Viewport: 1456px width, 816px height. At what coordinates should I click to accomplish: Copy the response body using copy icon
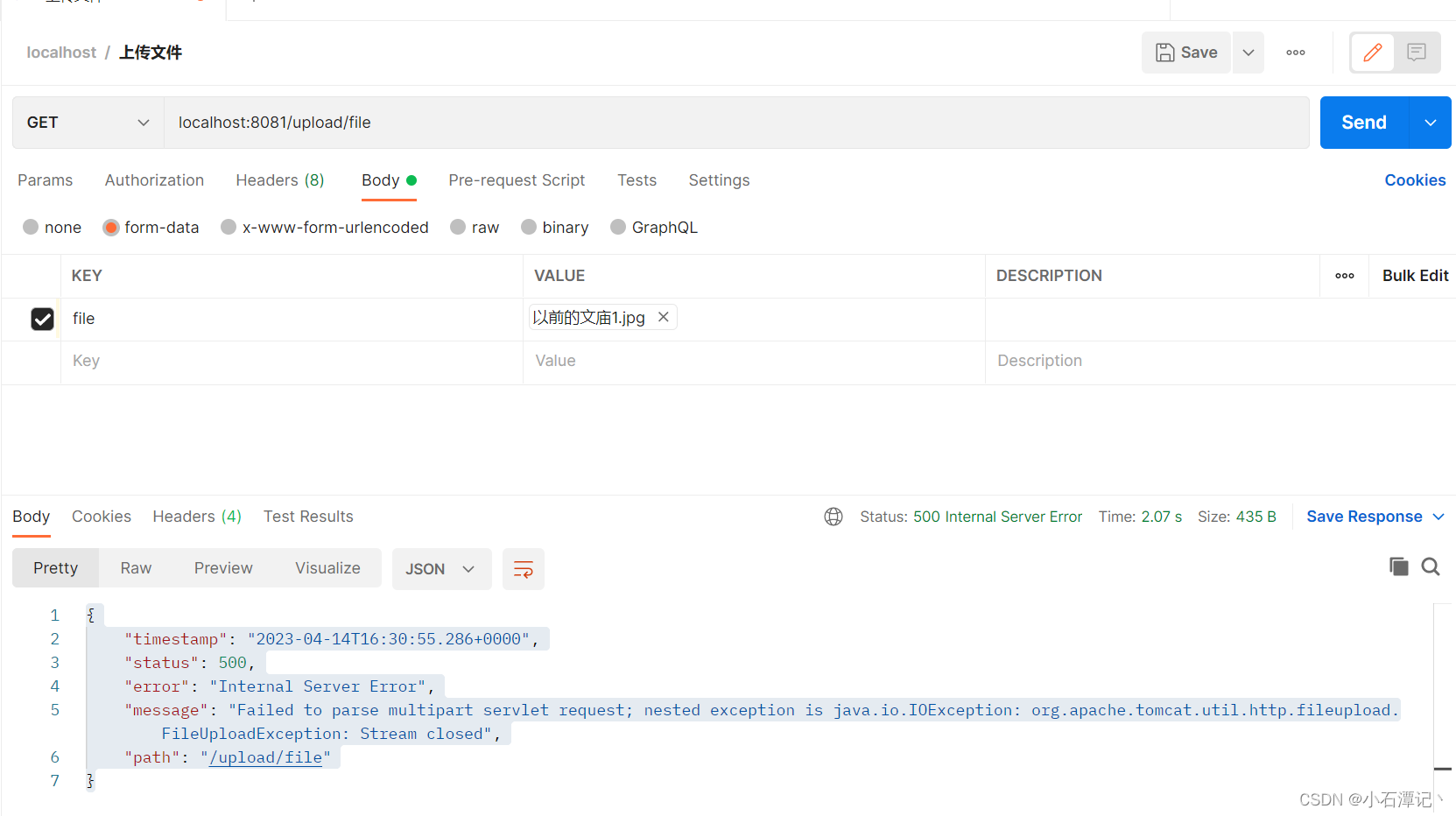pyautogui.click(x=1398, y=566)
